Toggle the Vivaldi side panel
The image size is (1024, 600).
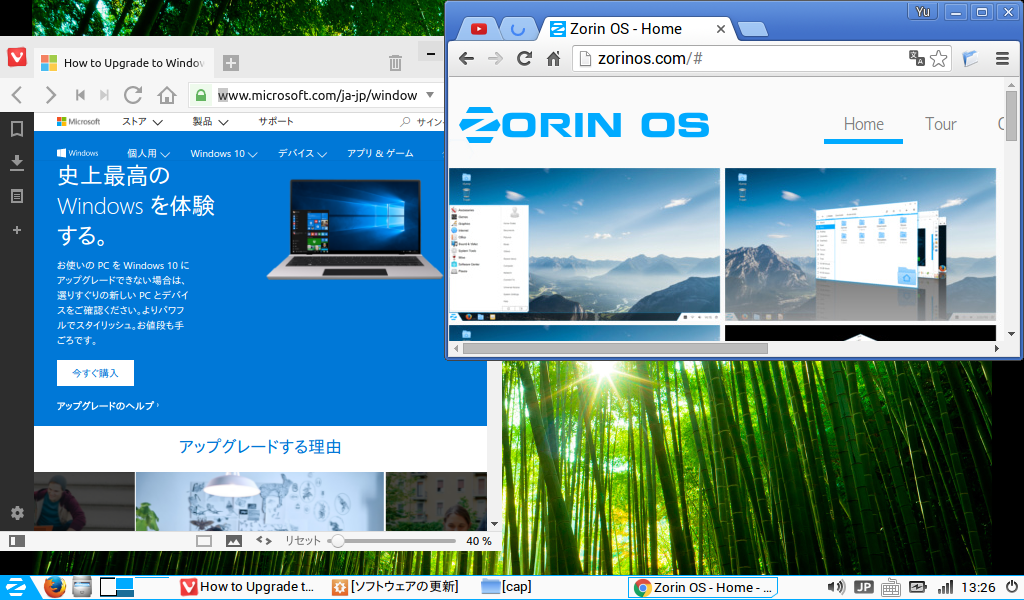(x=17, y=541)
